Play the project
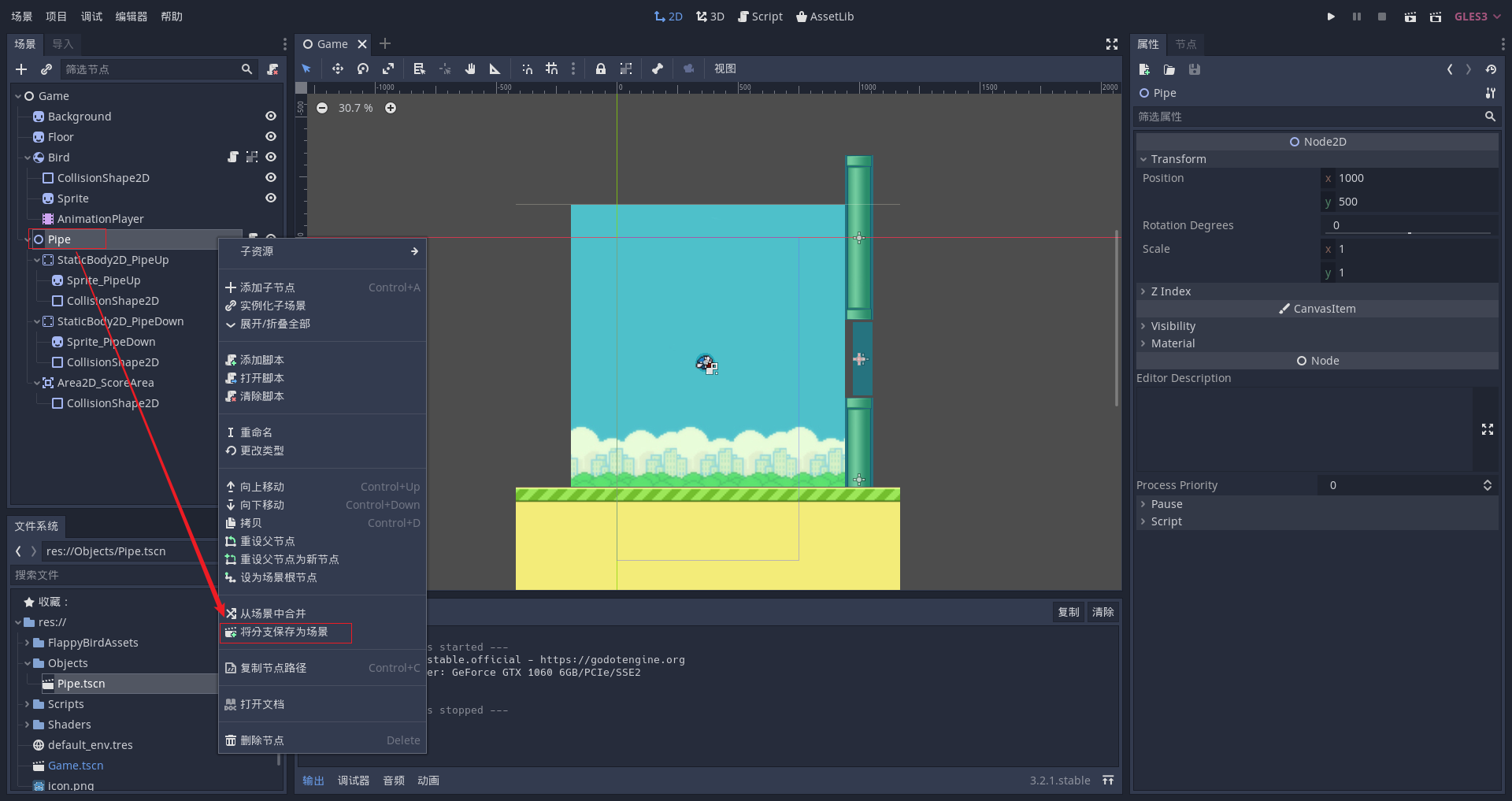The height and width of the screenshot is (801, 1512). [x=1331, y=17]
